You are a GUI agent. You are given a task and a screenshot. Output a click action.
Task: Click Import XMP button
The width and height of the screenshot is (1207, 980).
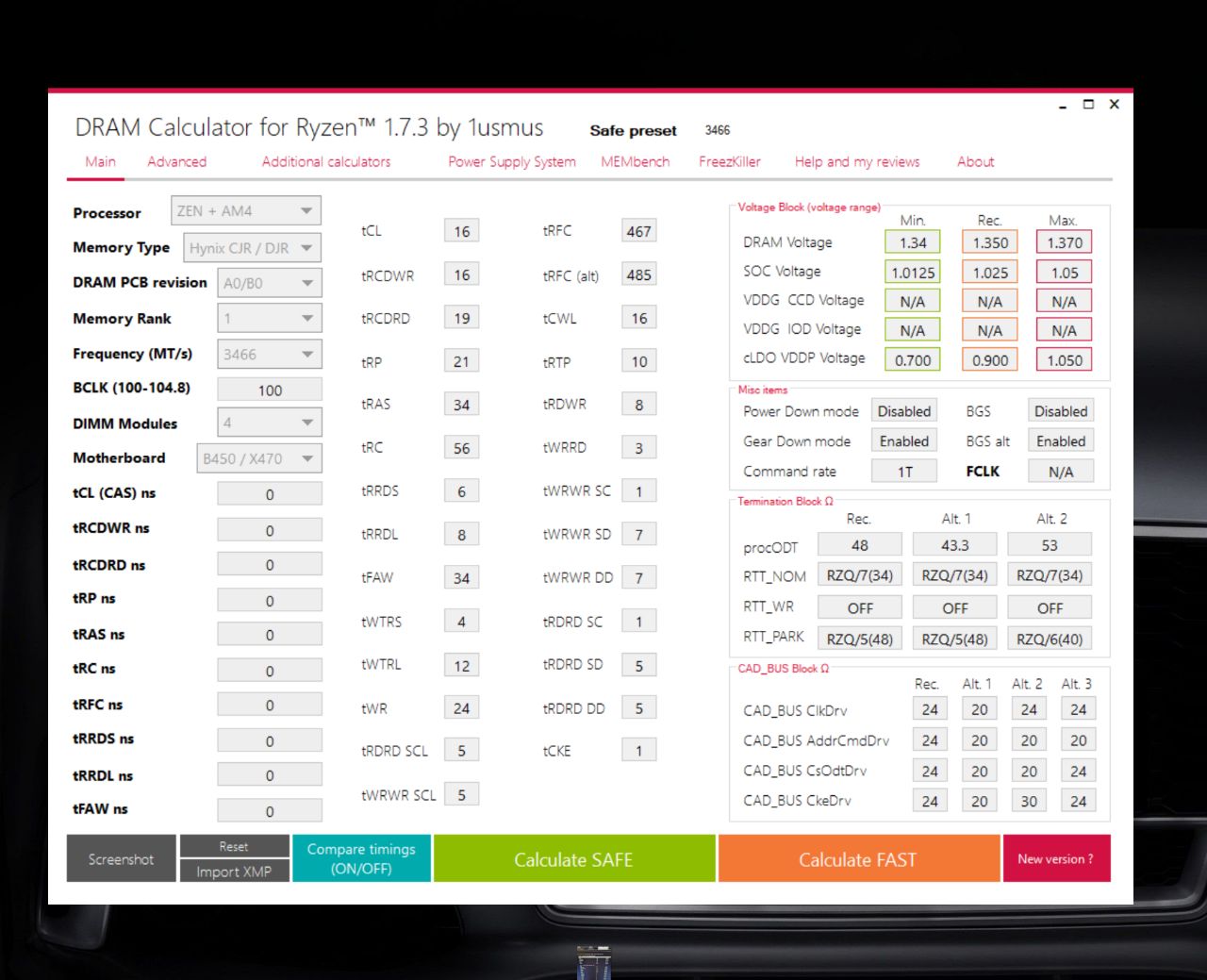tap(234, 872)
